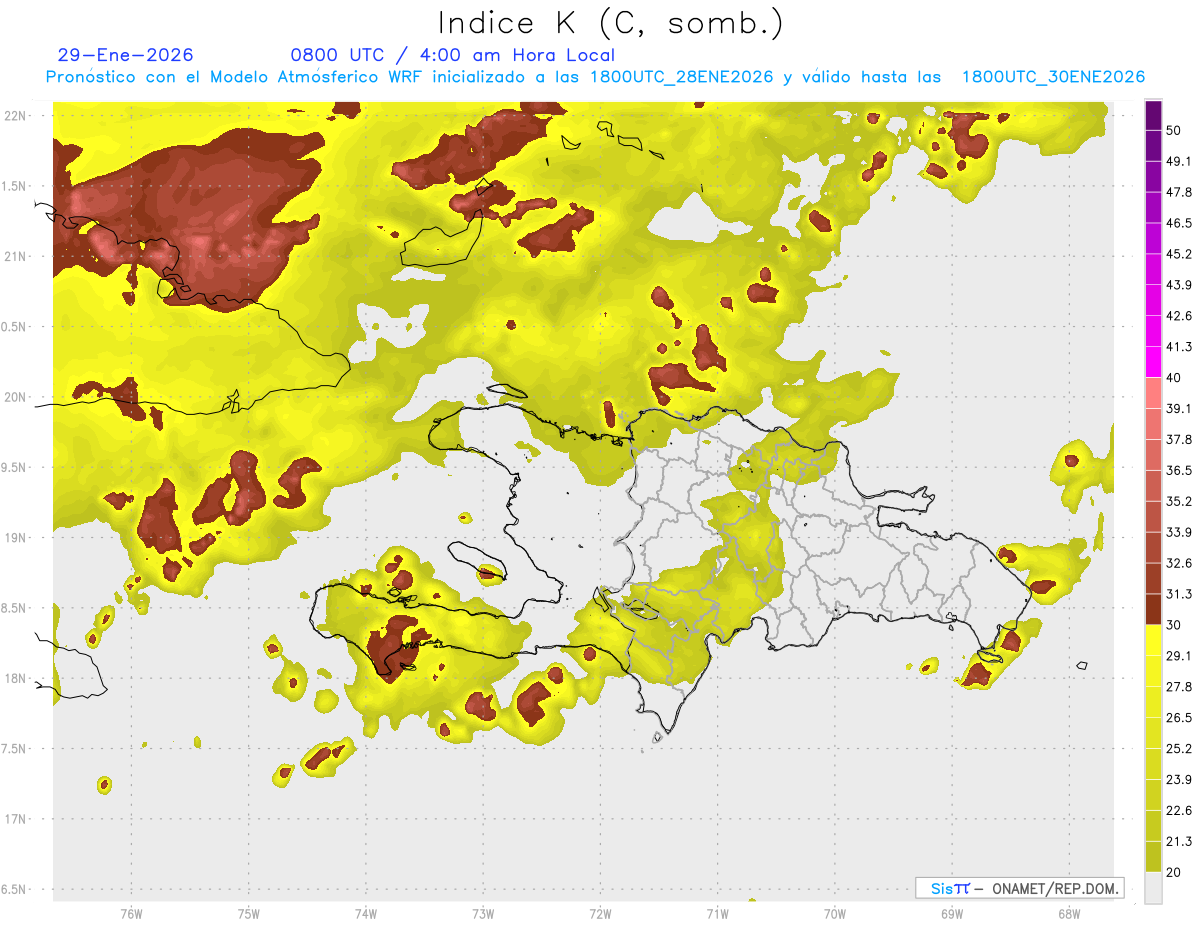1200x927 pixels.
Task: Click the 'Indice K (C, somb.)' chart title
Action: click(610, 23)
